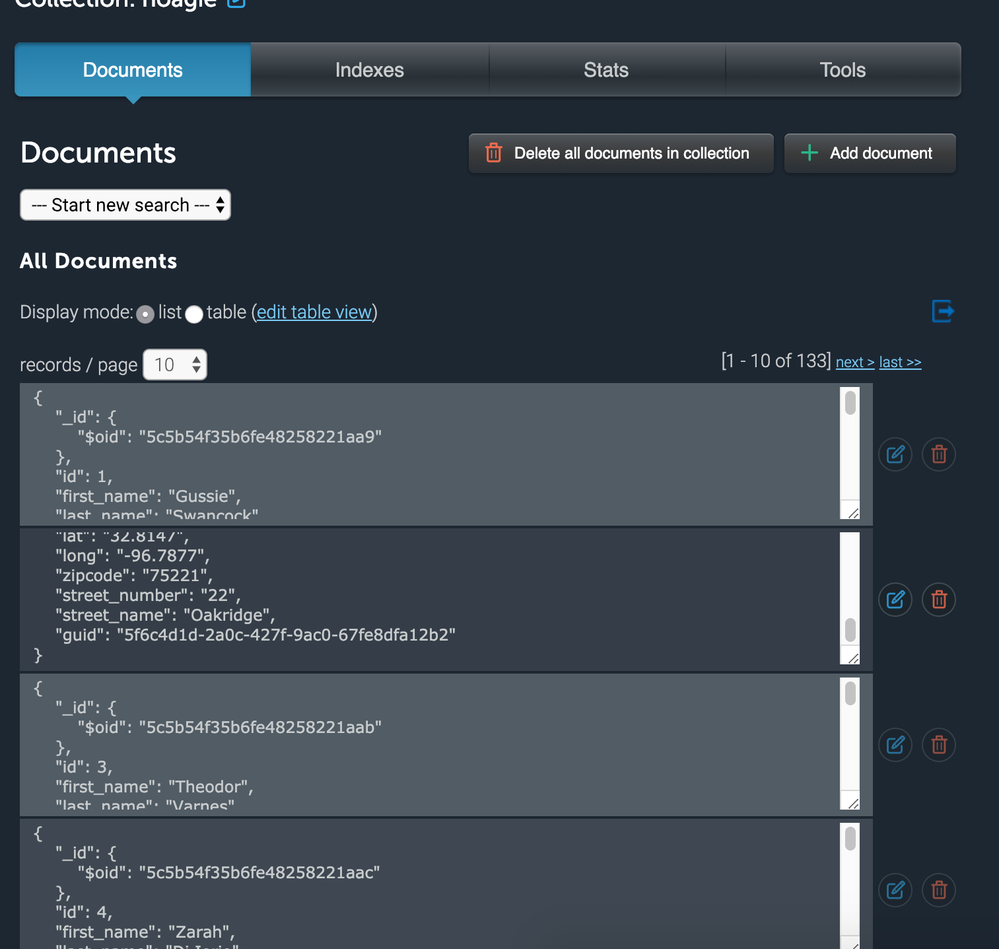The height and width of the screenshot is (949, 999).
Task: Open the records per page selector
Action: (x=175, y=364)
